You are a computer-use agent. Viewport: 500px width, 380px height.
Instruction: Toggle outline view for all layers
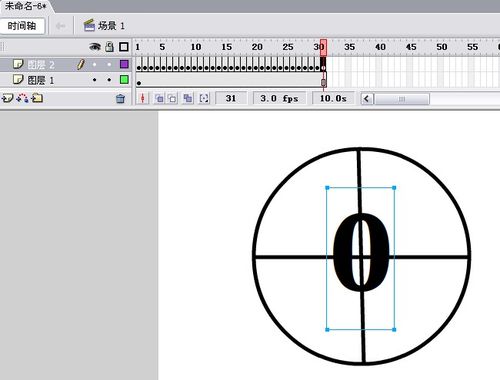pos(124,47)
